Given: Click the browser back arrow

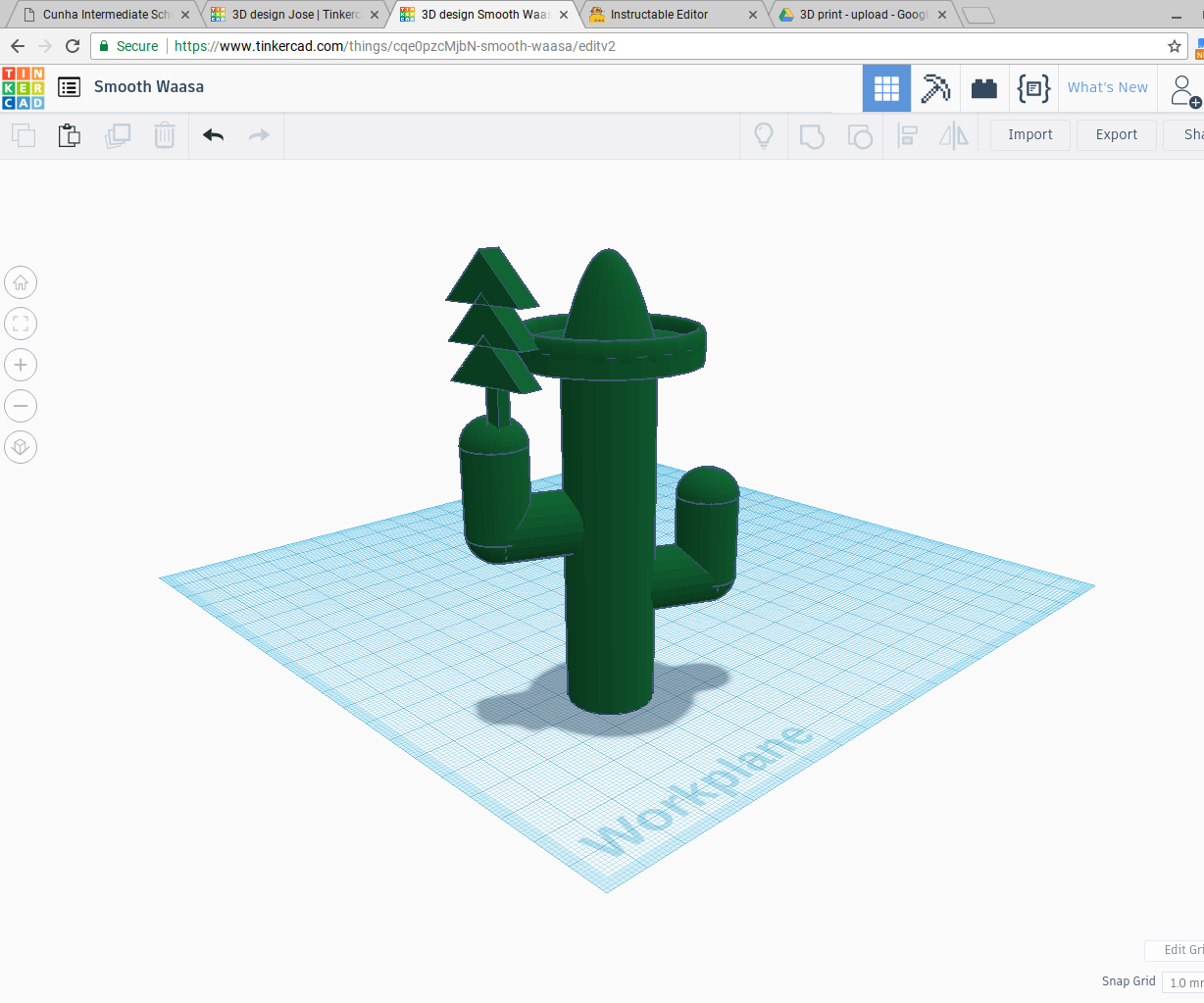Looking at the screenshot, I should [x=18, y=46].
